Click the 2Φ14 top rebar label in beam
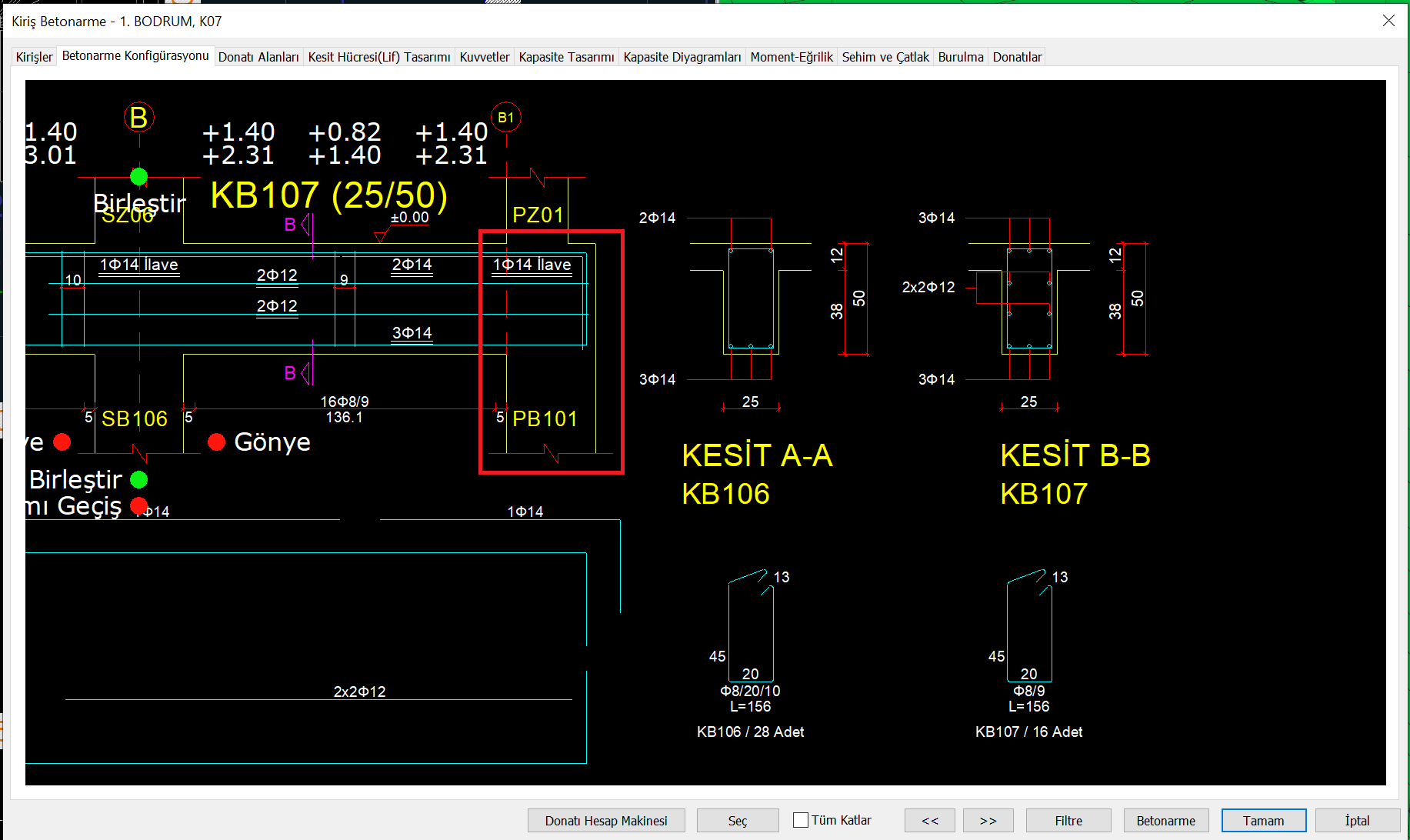1410x840 pixels. coord(412,265)
